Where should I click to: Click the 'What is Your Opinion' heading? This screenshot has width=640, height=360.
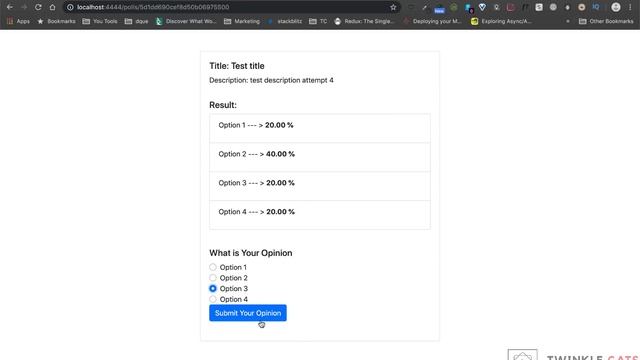(251, 253)
